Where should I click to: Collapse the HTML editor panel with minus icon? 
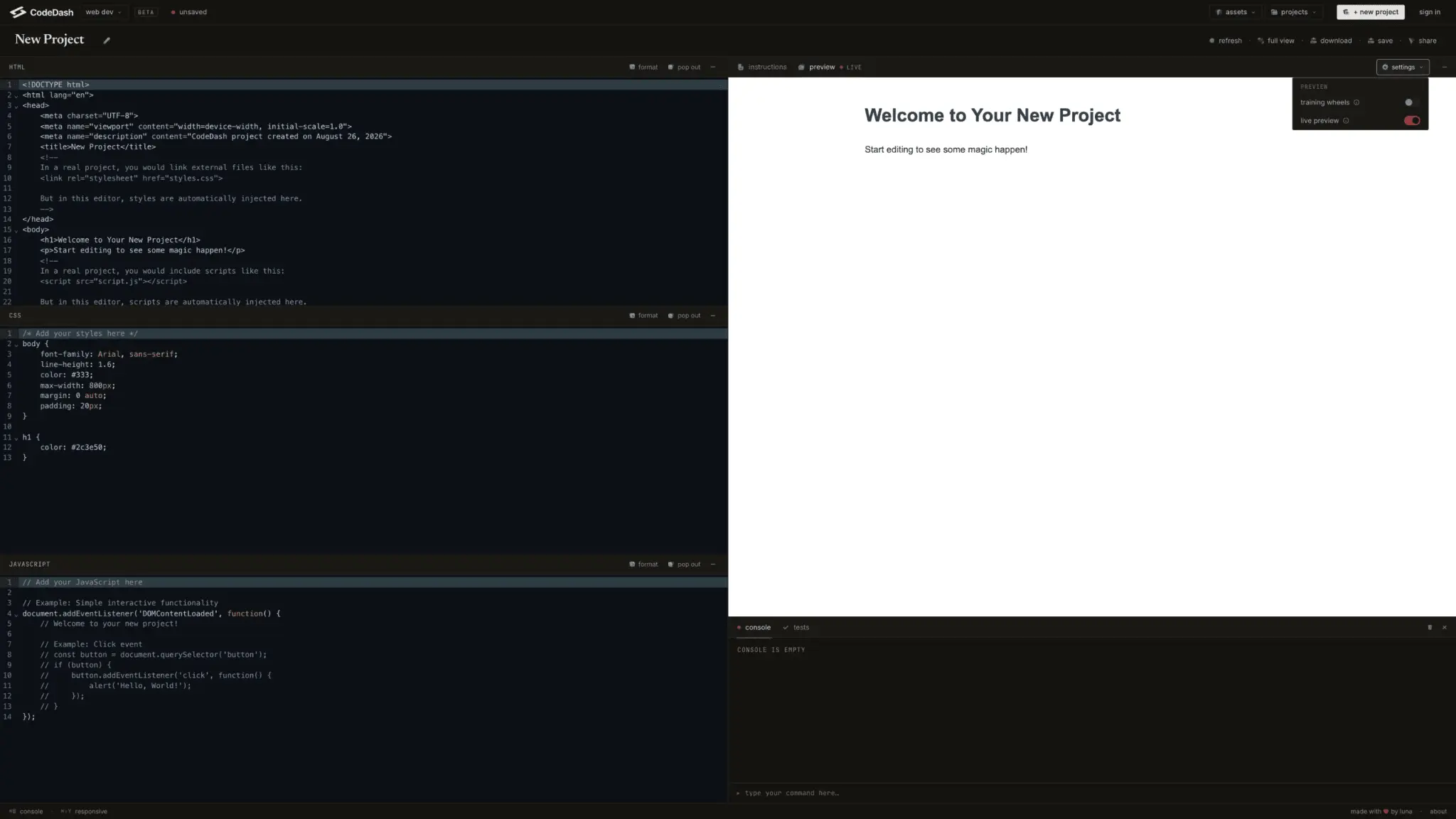click(x=713, y=68)
